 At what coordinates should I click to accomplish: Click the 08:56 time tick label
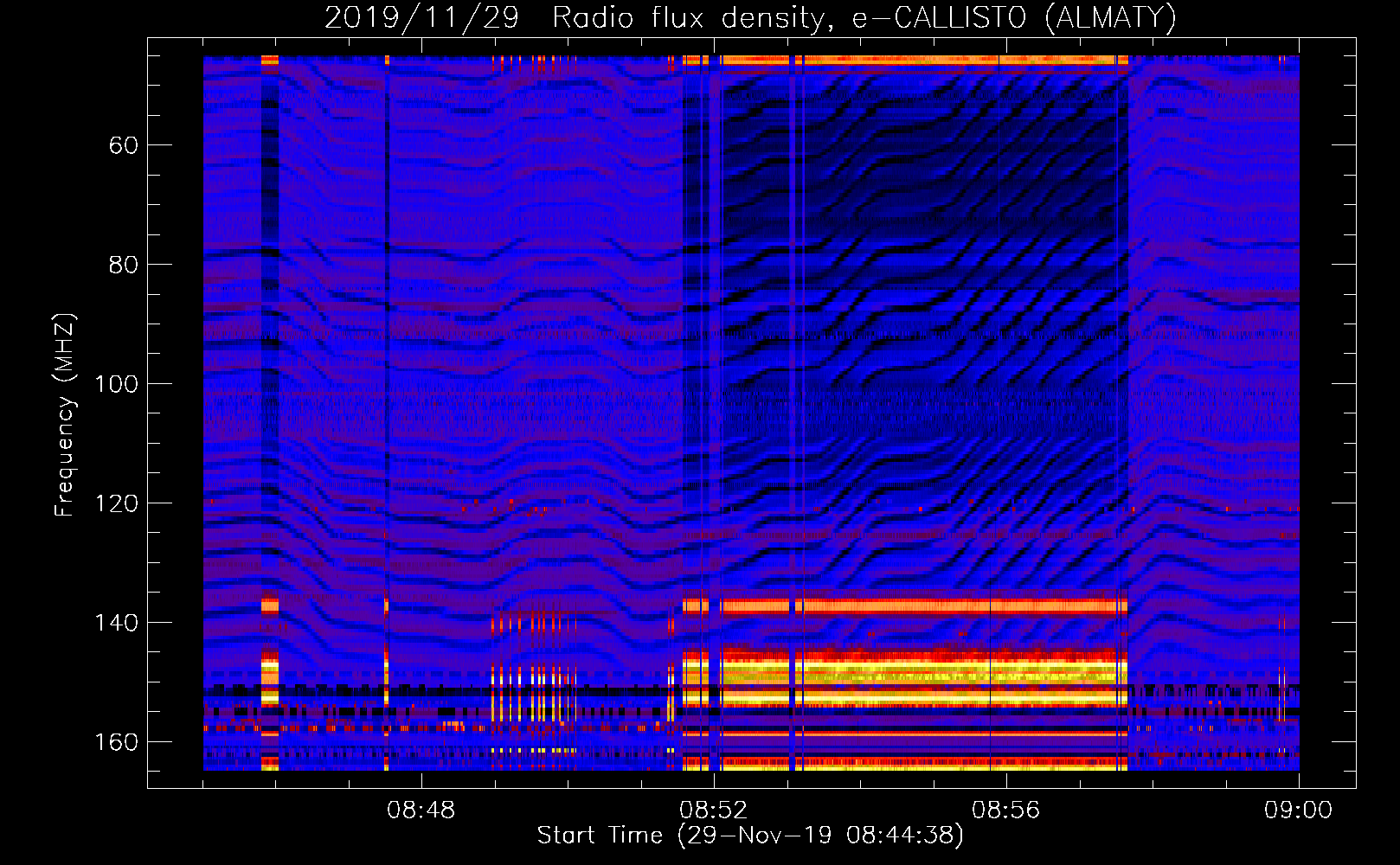click(x=1005, y=811)
